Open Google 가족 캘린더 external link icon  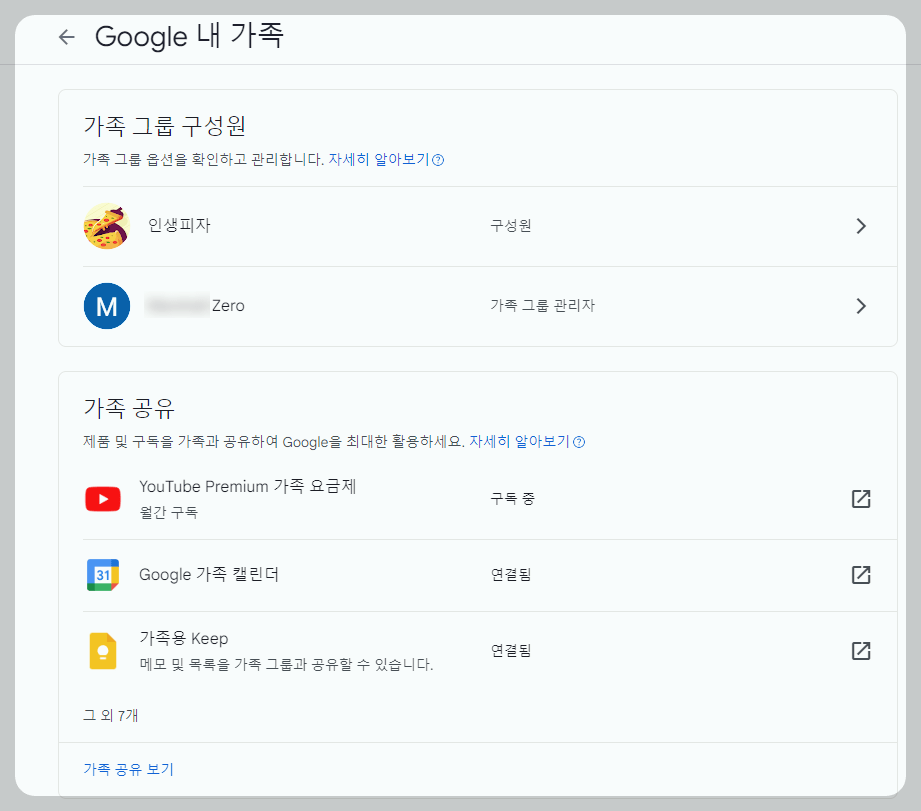(x=861, y=574)
